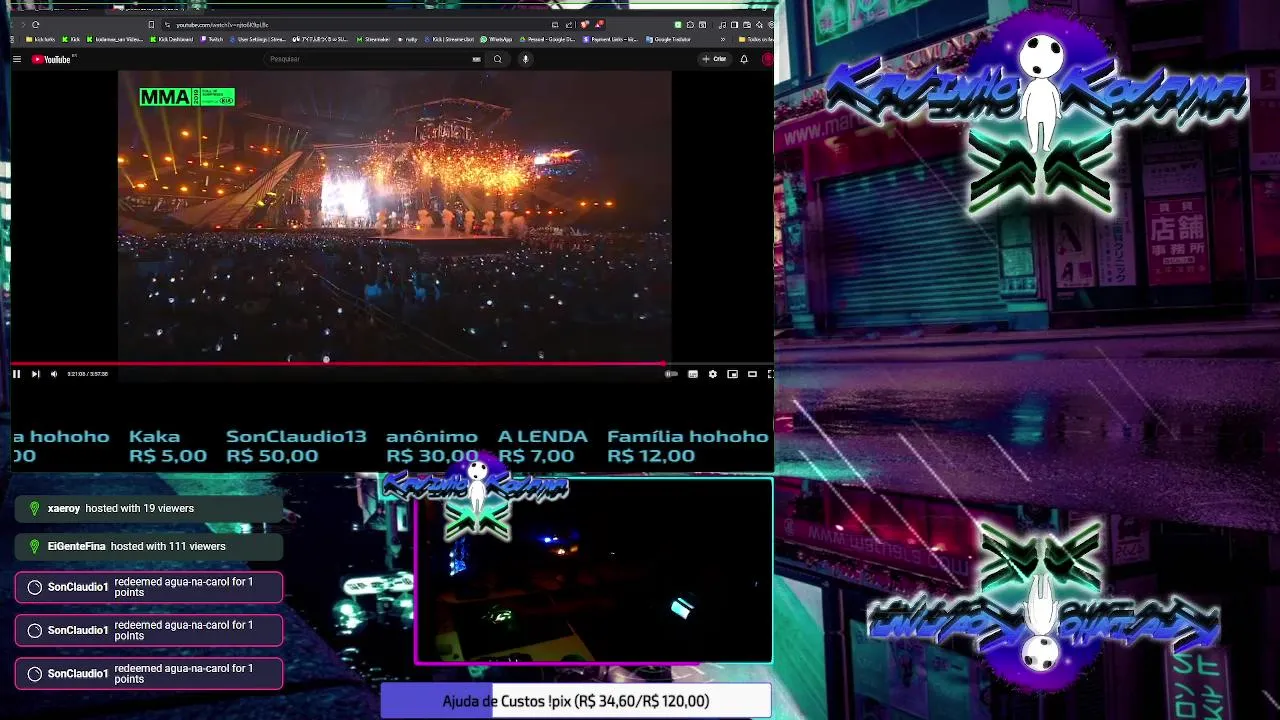The height and width of the screenshot is (720, 1280).
Task: Open YouTube notifications bell
Action: (x=744, y=59)
